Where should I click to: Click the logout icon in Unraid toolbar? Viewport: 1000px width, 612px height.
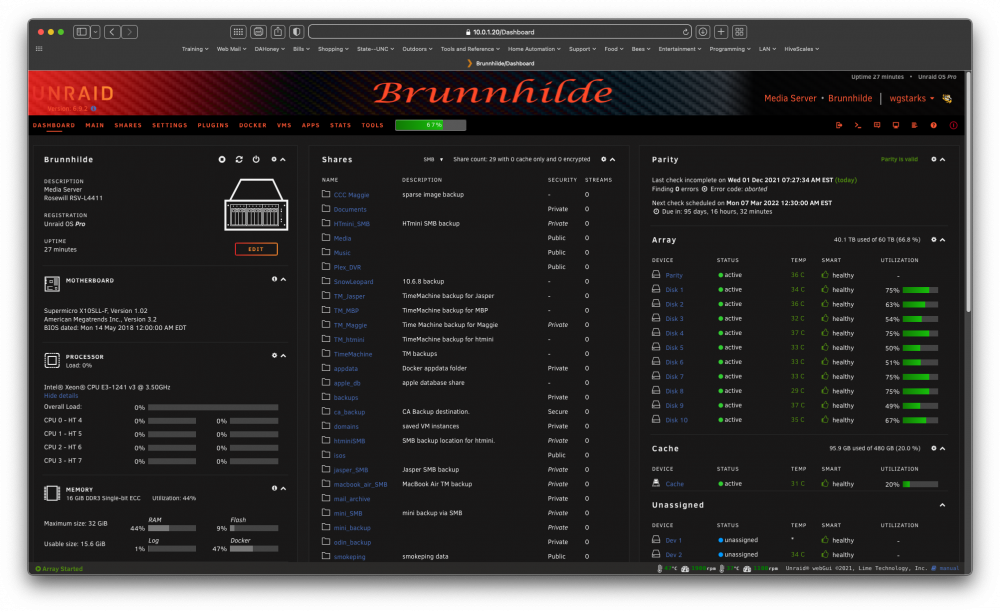(x=839, y=126)
